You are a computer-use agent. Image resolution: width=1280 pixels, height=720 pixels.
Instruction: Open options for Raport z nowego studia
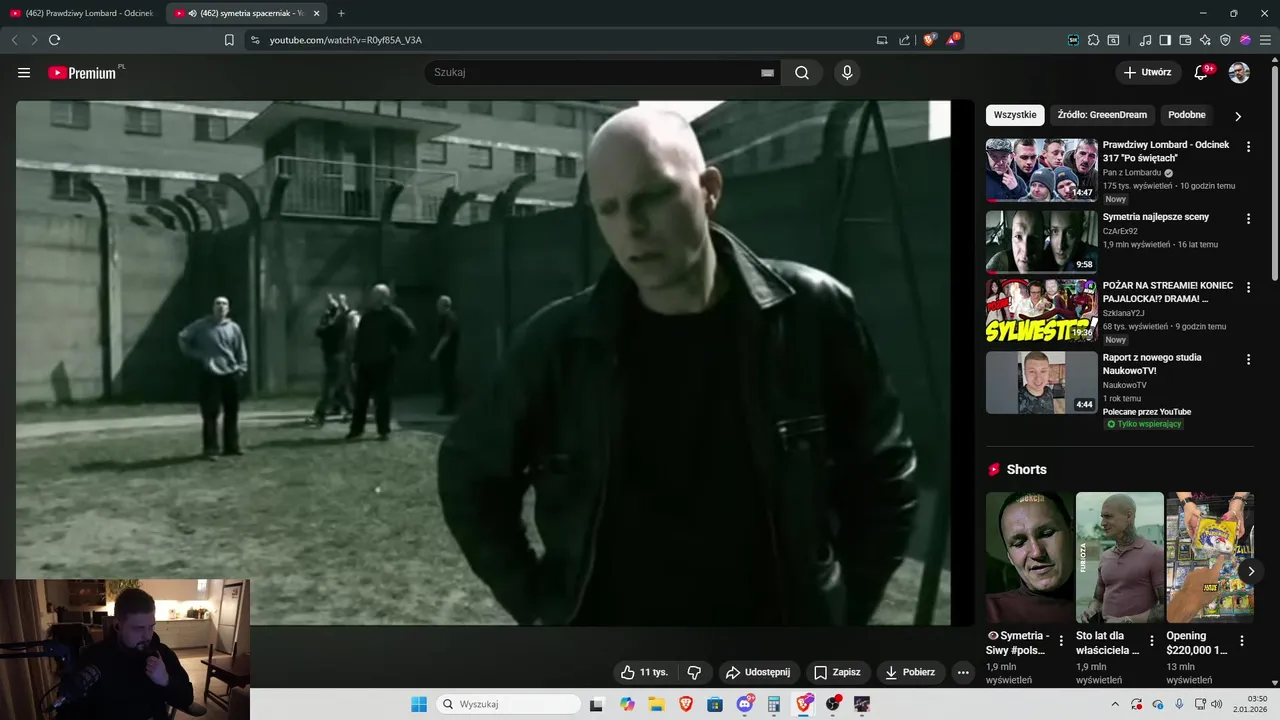1248,359
